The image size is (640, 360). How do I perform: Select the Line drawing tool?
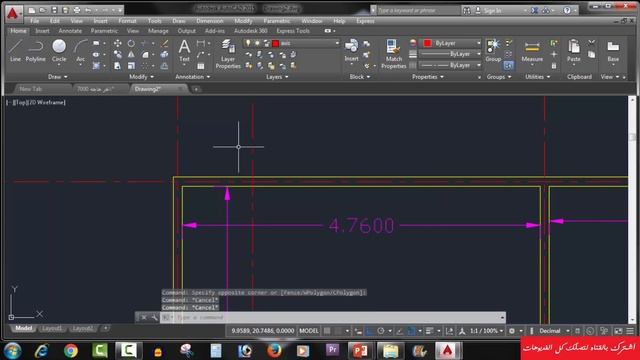(15, 51)
